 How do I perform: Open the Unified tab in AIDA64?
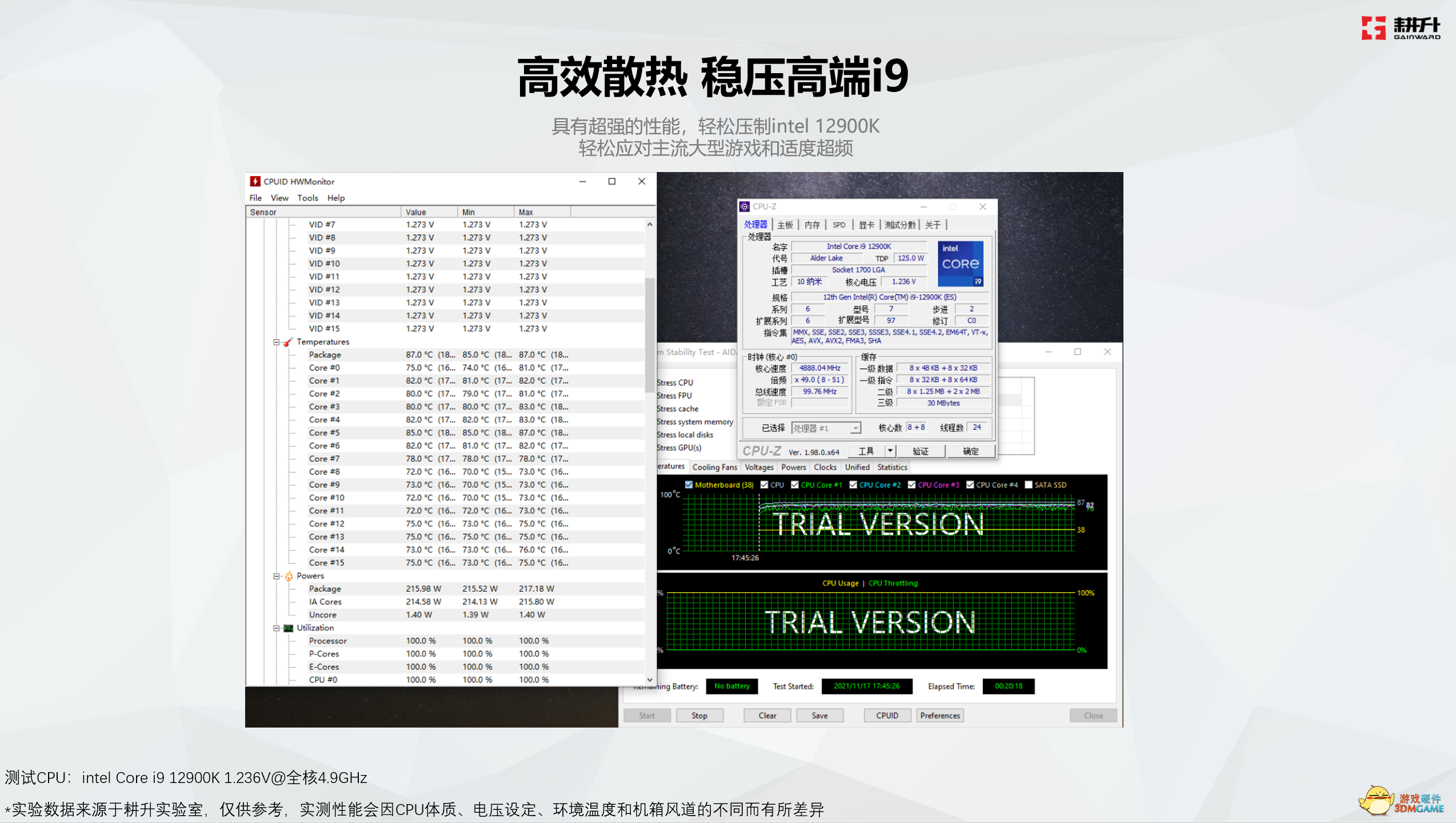click(857, 467)
